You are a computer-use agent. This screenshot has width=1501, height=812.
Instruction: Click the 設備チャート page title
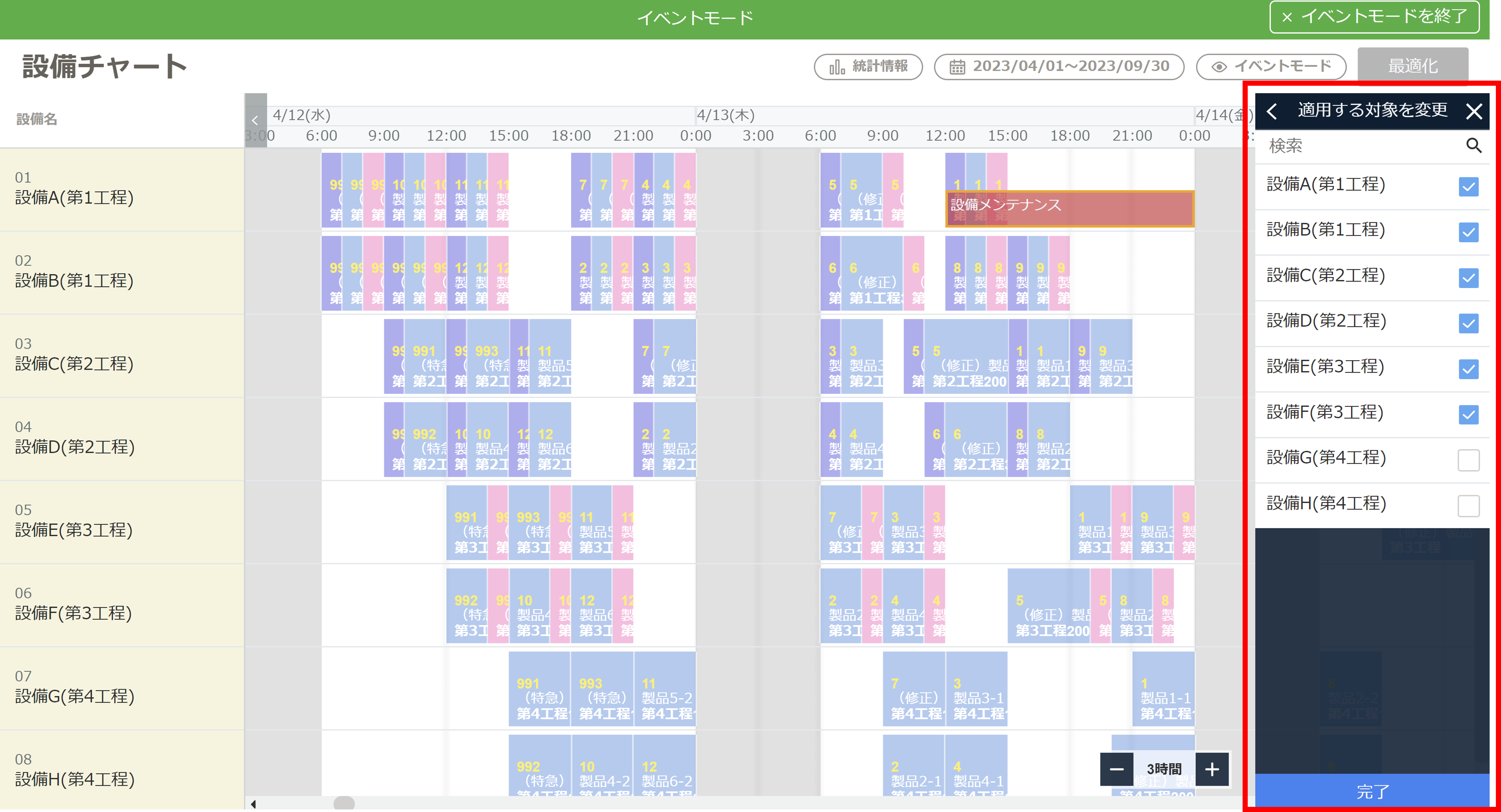[x=105, y=66]
